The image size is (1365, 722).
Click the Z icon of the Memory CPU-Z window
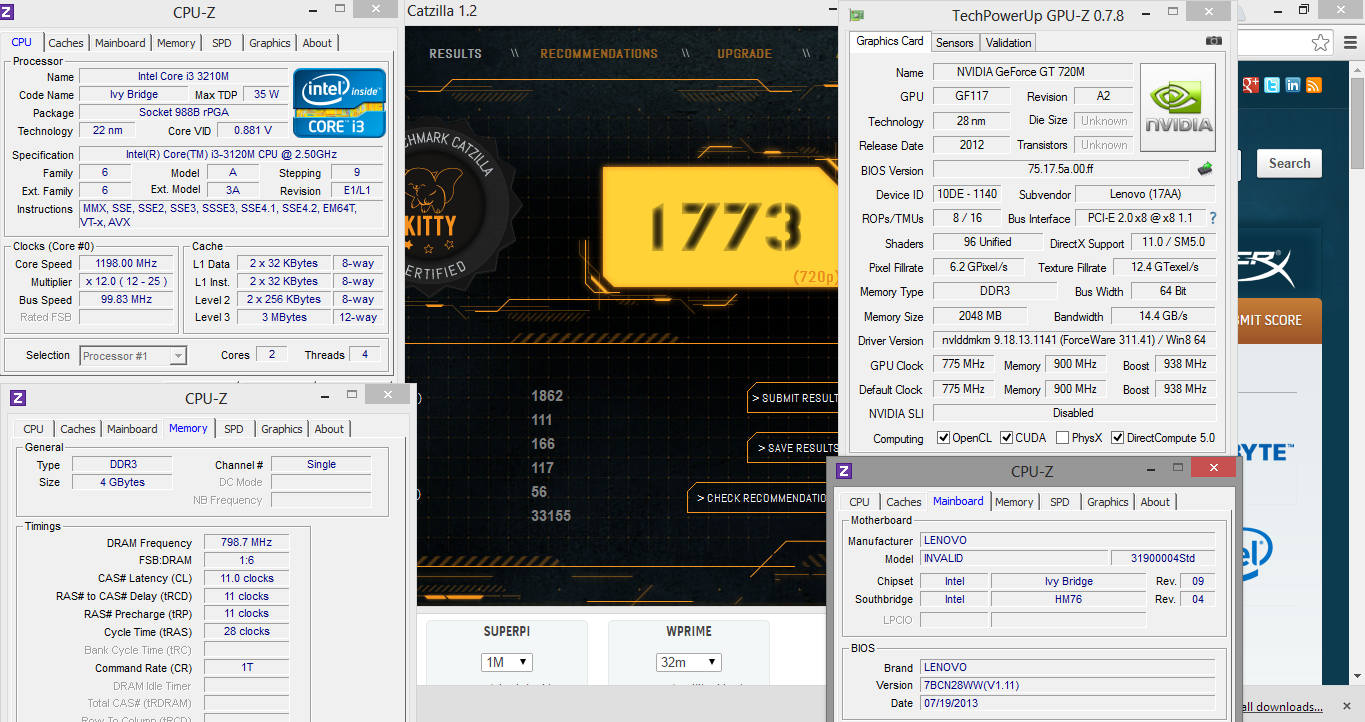(18, 398)
